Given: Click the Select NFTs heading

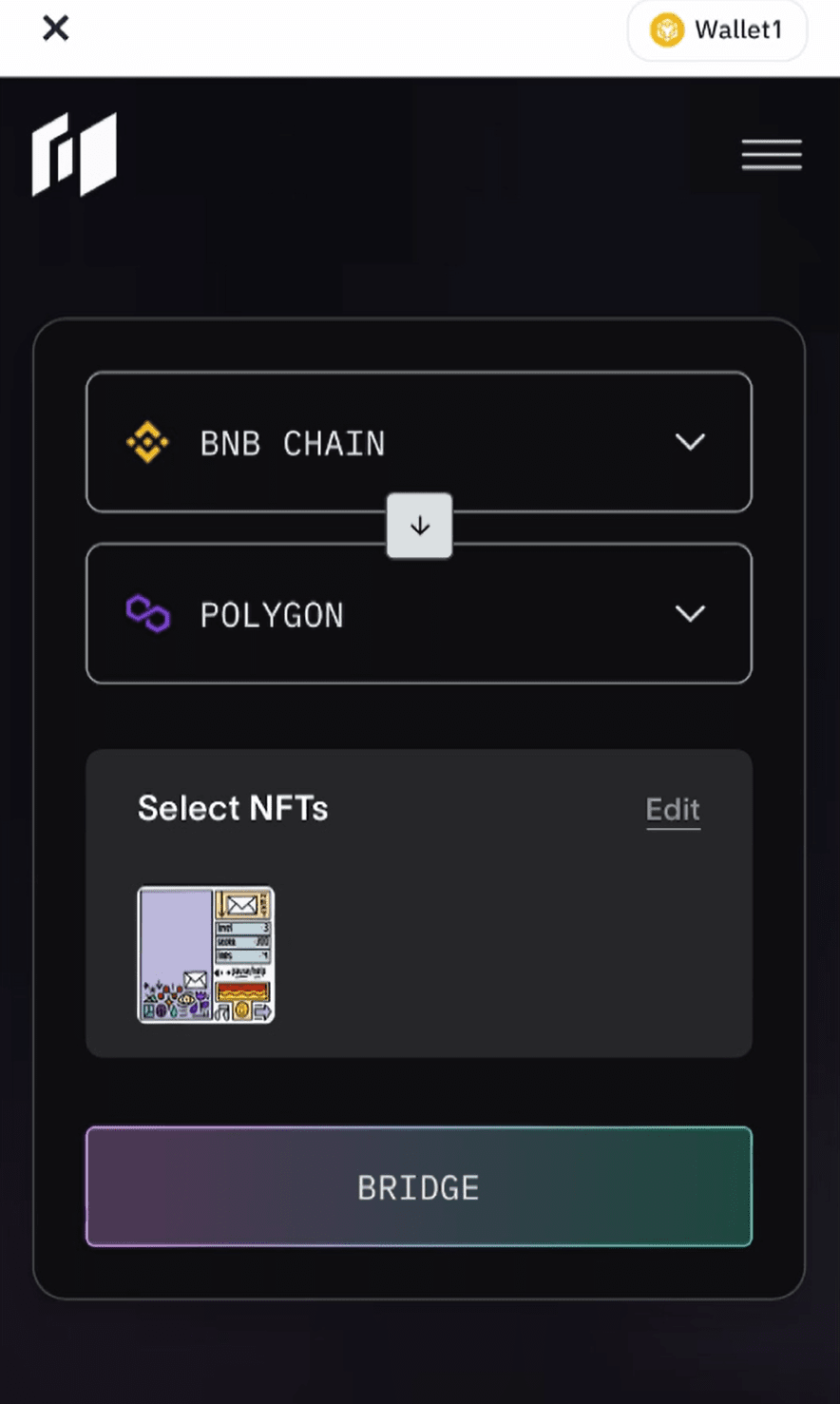Looking at the screenshot, I should (x=233, y=809).
